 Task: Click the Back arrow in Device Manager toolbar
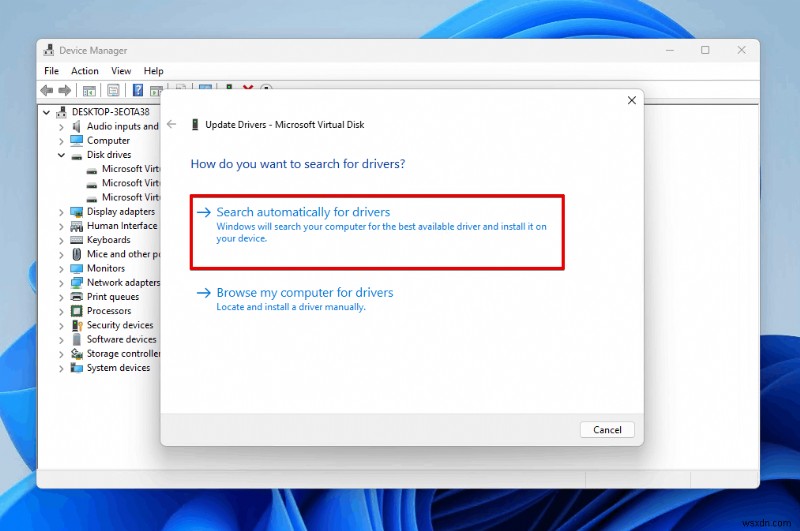tap(46, 90)
